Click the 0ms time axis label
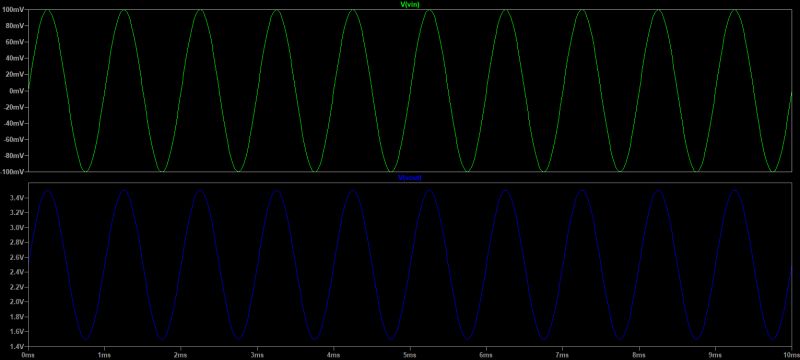This screenshot has width=800, height=360. coord(28,355)
